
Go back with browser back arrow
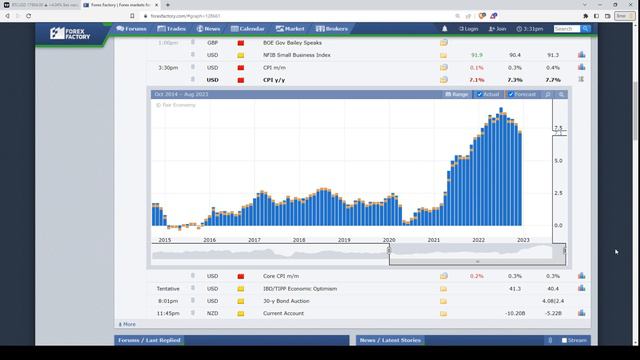pos(7,16)
